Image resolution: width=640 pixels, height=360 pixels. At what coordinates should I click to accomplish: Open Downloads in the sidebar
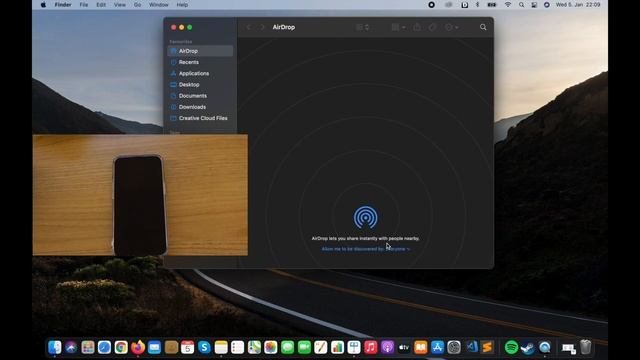coord(200,107)
